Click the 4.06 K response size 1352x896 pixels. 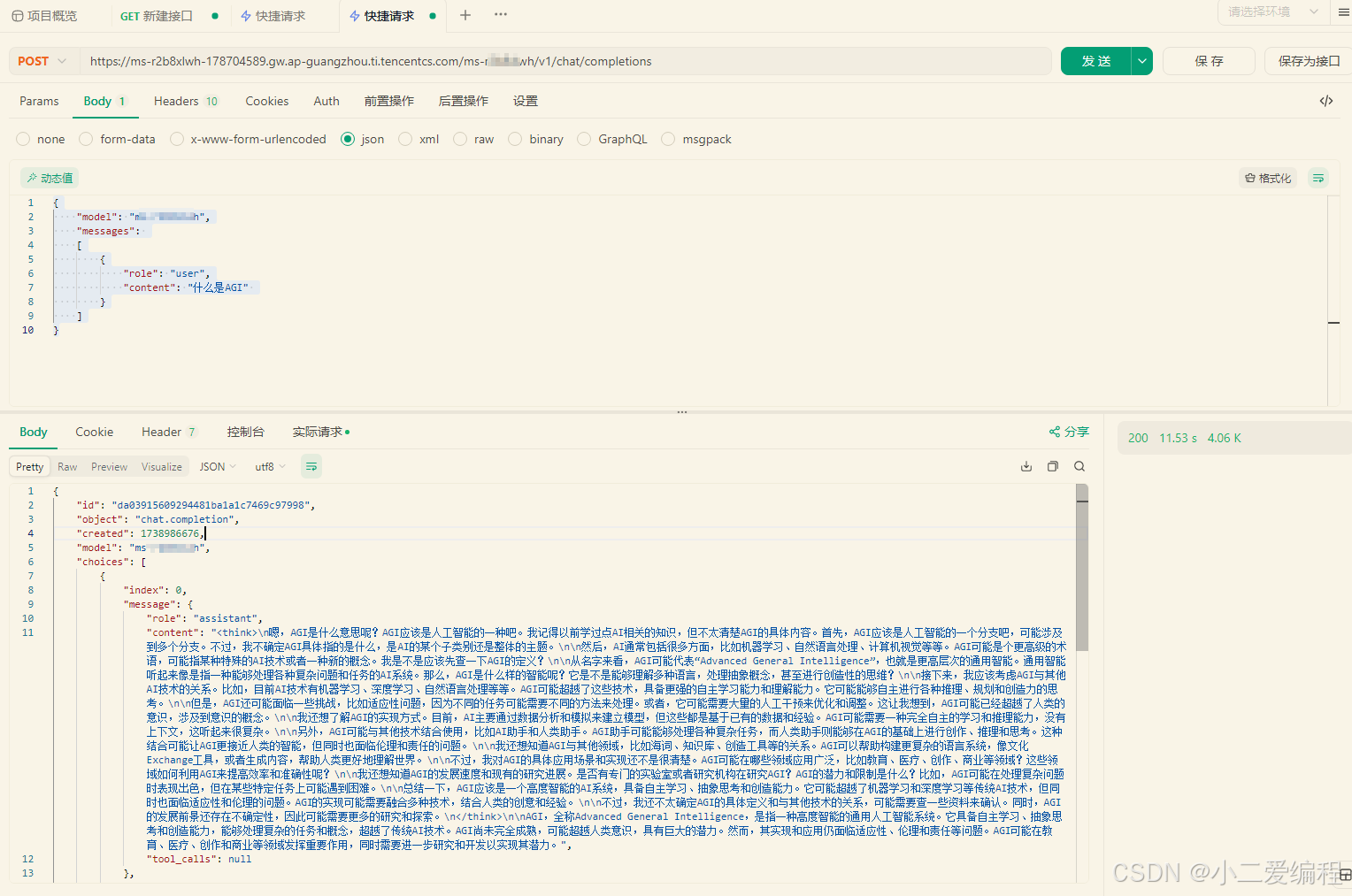(1225, 438)
